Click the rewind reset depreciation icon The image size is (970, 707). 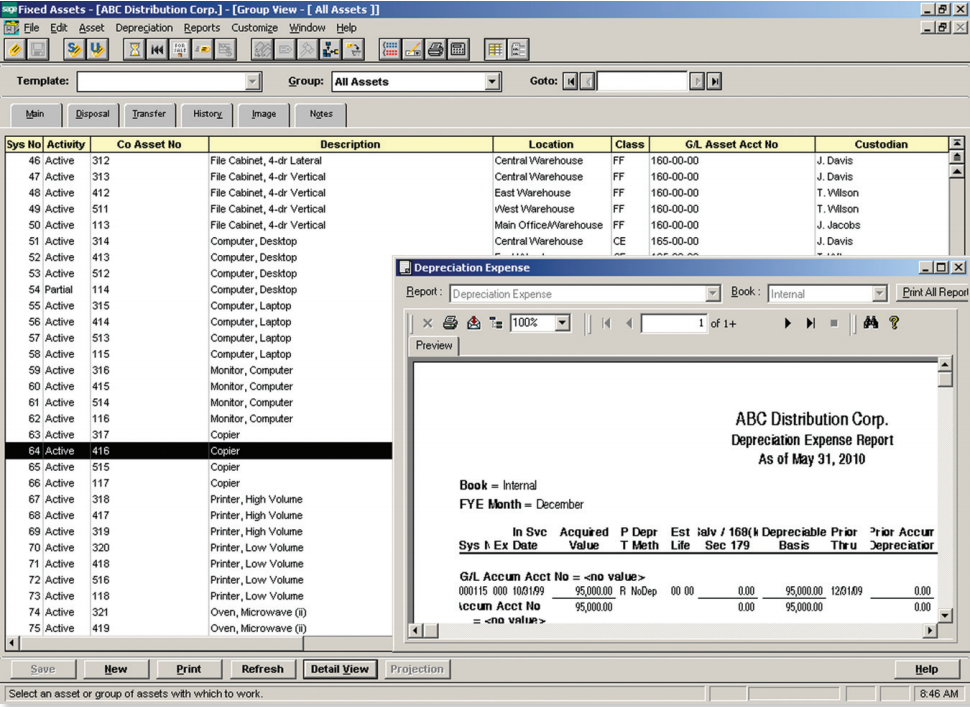[157, 49]
